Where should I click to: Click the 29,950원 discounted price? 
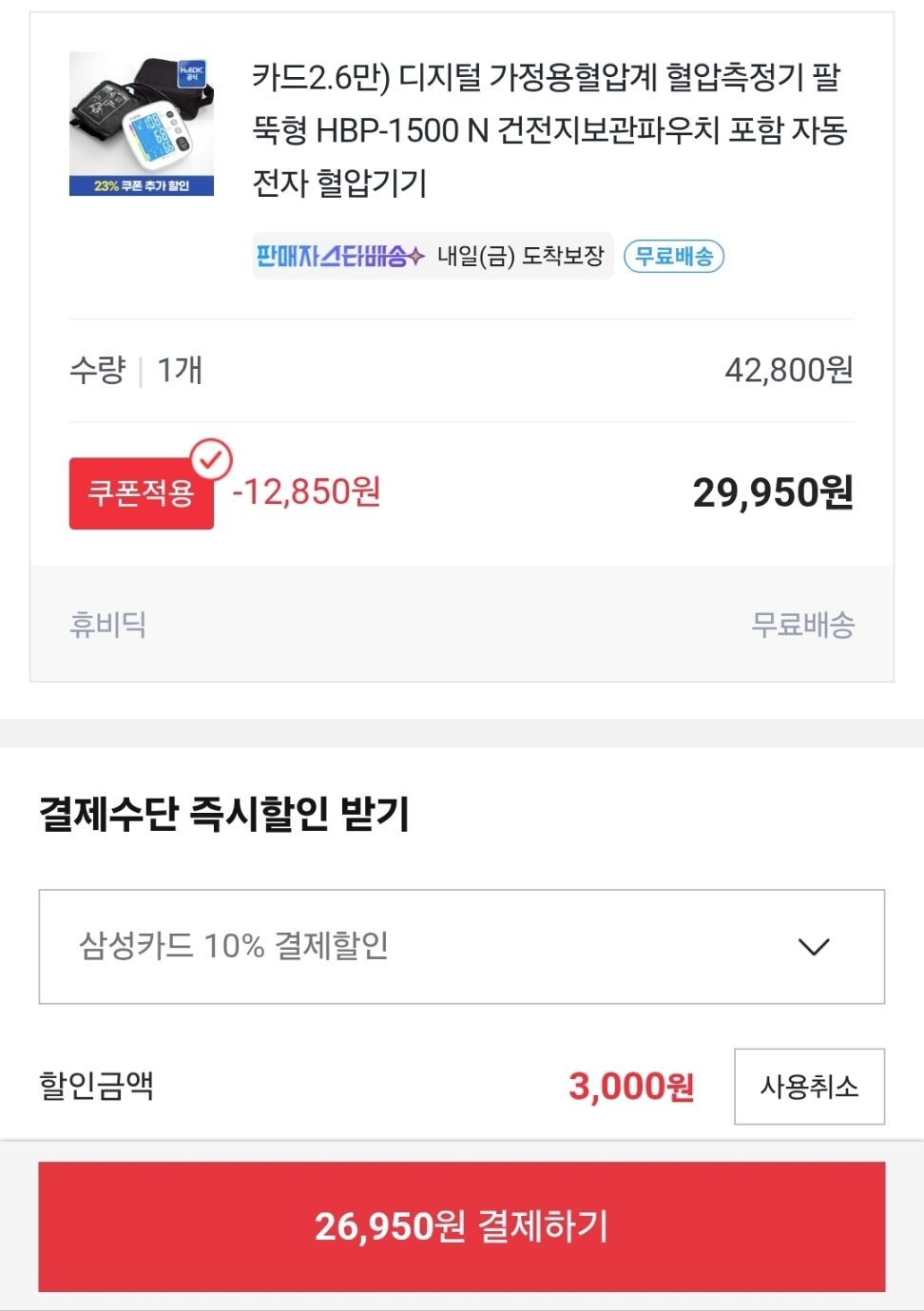tap(773, 492)
